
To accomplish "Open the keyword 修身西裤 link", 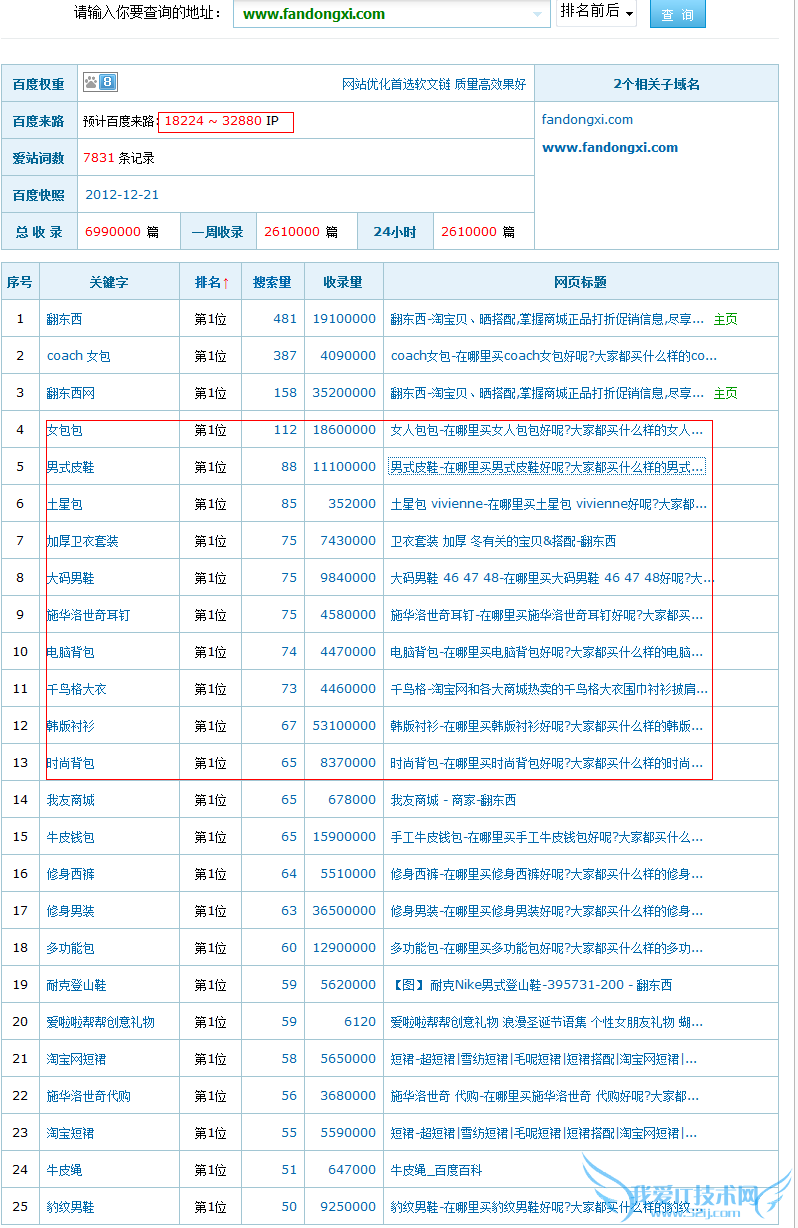I will [71, 875].
